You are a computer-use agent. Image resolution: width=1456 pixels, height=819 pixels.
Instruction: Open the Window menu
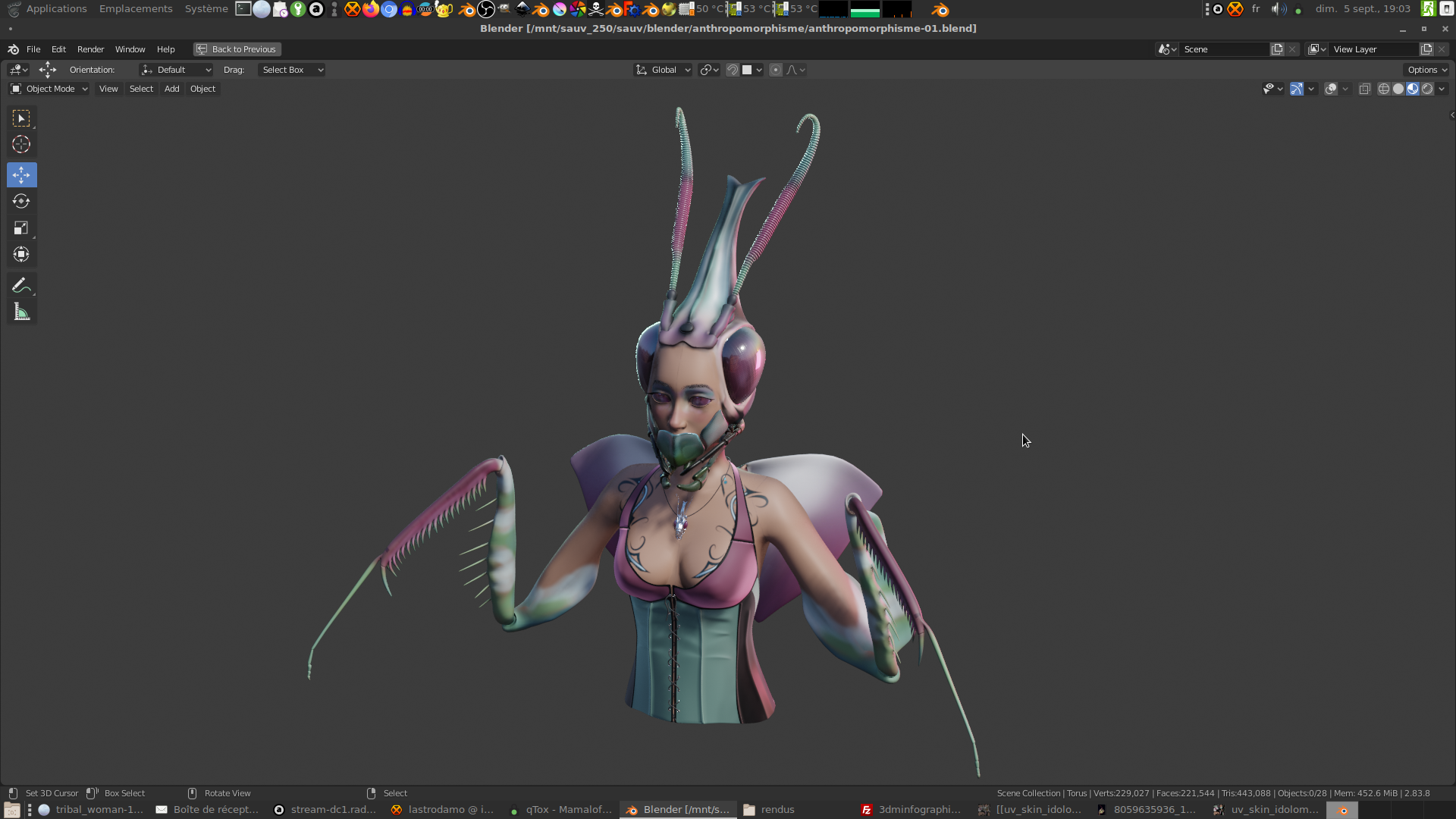pyautogui.click(x=130, y=49)
